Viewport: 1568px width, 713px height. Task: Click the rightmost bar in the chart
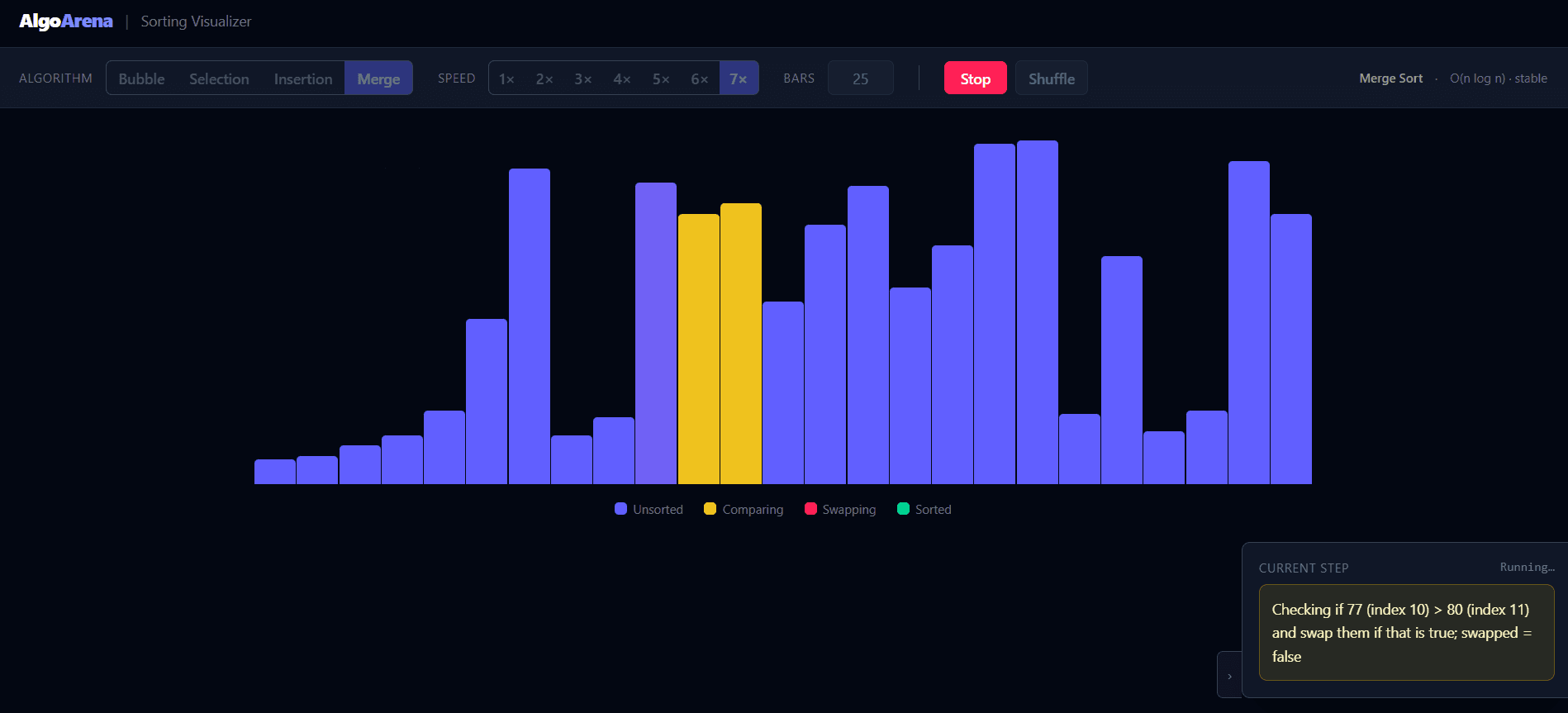click(x=1291, y=349)
